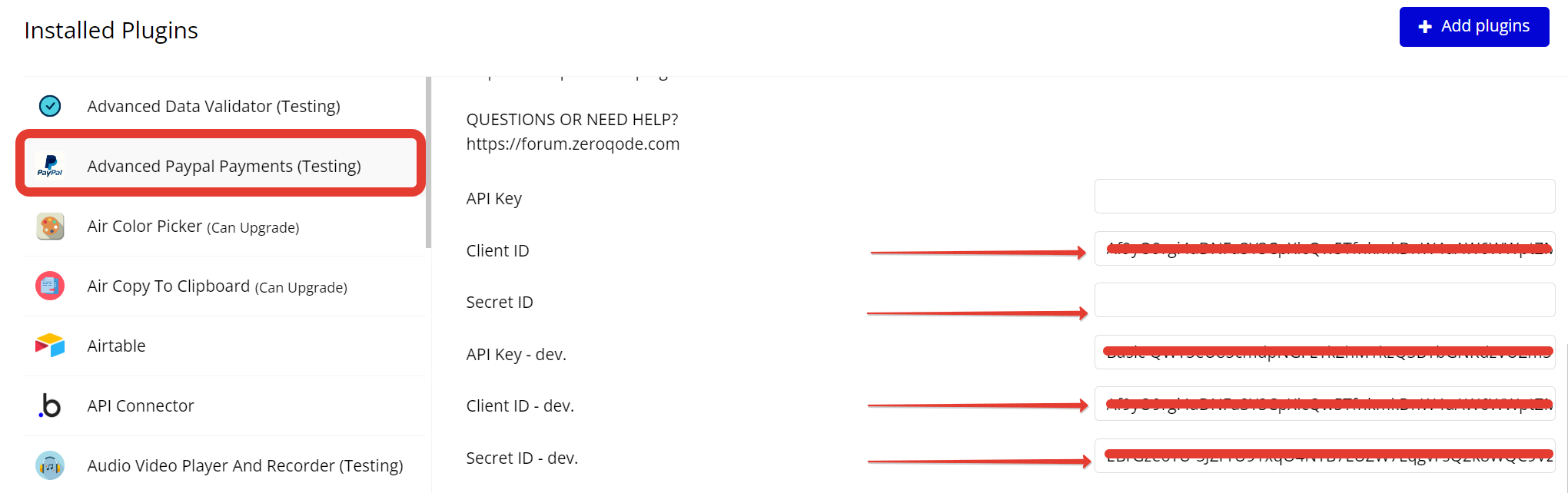Click the Air Color Picker palette icon
This screenshot has width=1568, height=493.
tap(50, 227)
